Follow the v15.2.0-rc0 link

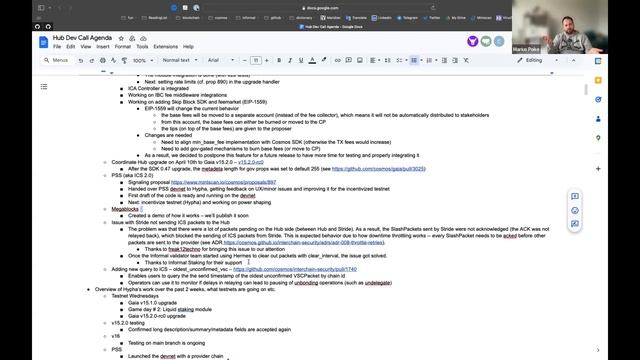tap(251, 162)
